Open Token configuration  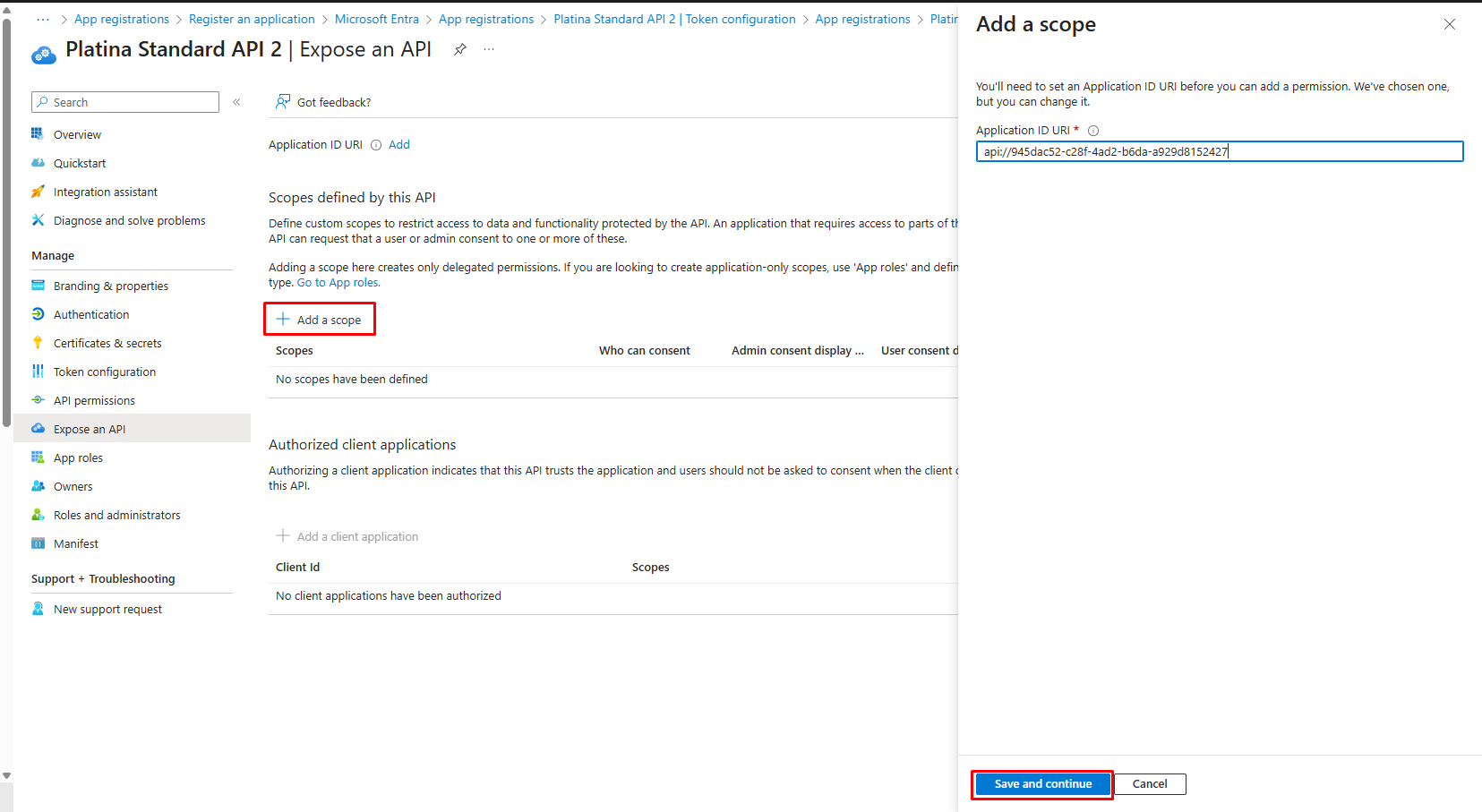coord(103,372)
